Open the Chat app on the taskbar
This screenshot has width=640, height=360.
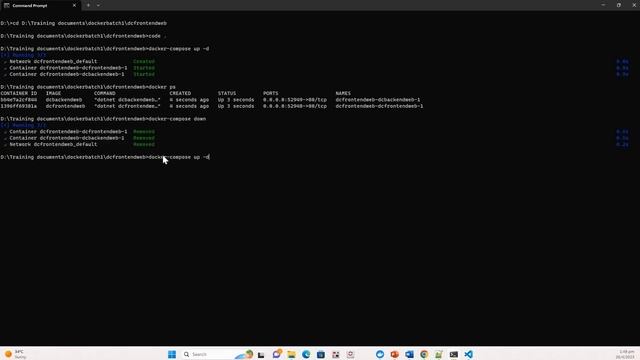pos(276,354)
